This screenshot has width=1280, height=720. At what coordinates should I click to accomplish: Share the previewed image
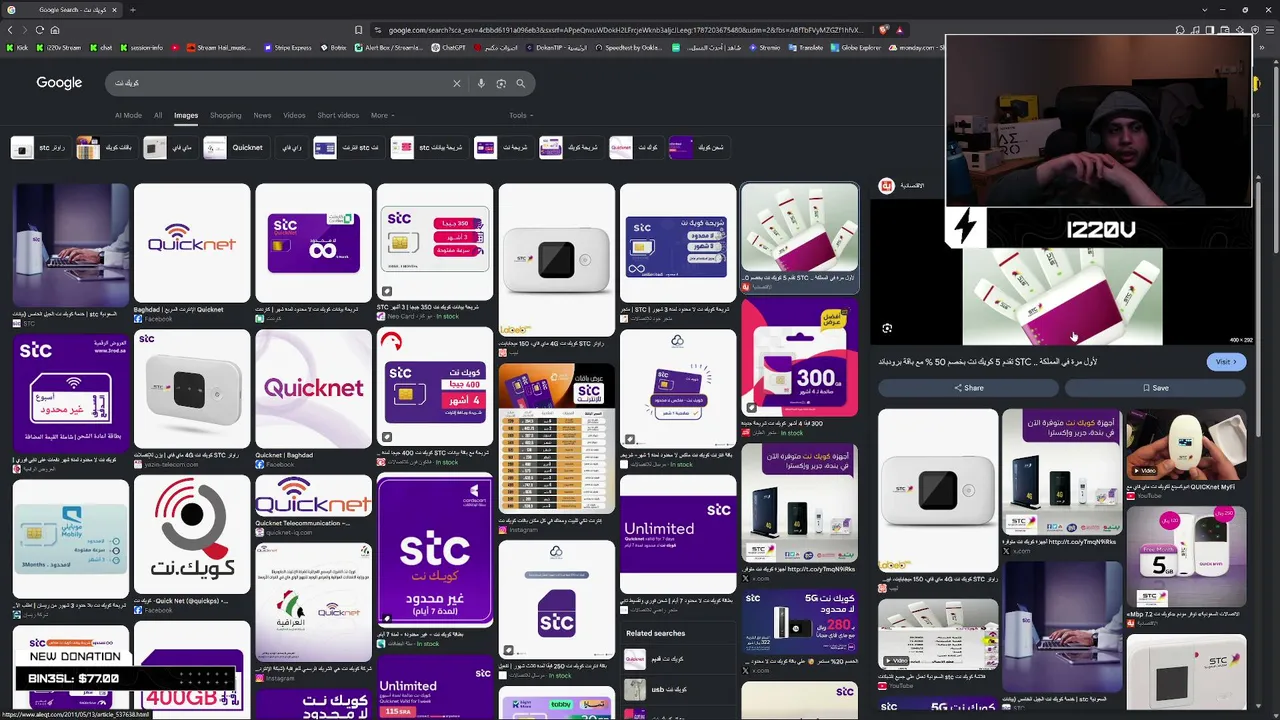(x=969, y=388)
